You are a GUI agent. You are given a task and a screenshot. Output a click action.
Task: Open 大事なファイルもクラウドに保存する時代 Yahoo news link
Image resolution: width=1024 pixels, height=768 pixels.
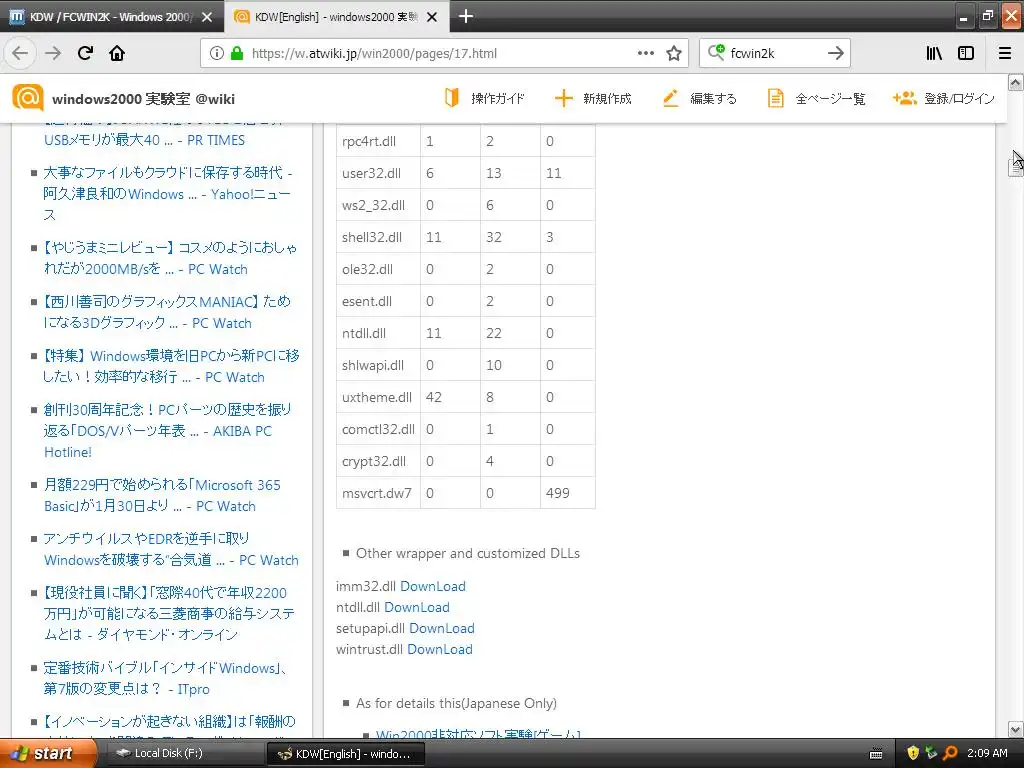(x=167, y=193)
